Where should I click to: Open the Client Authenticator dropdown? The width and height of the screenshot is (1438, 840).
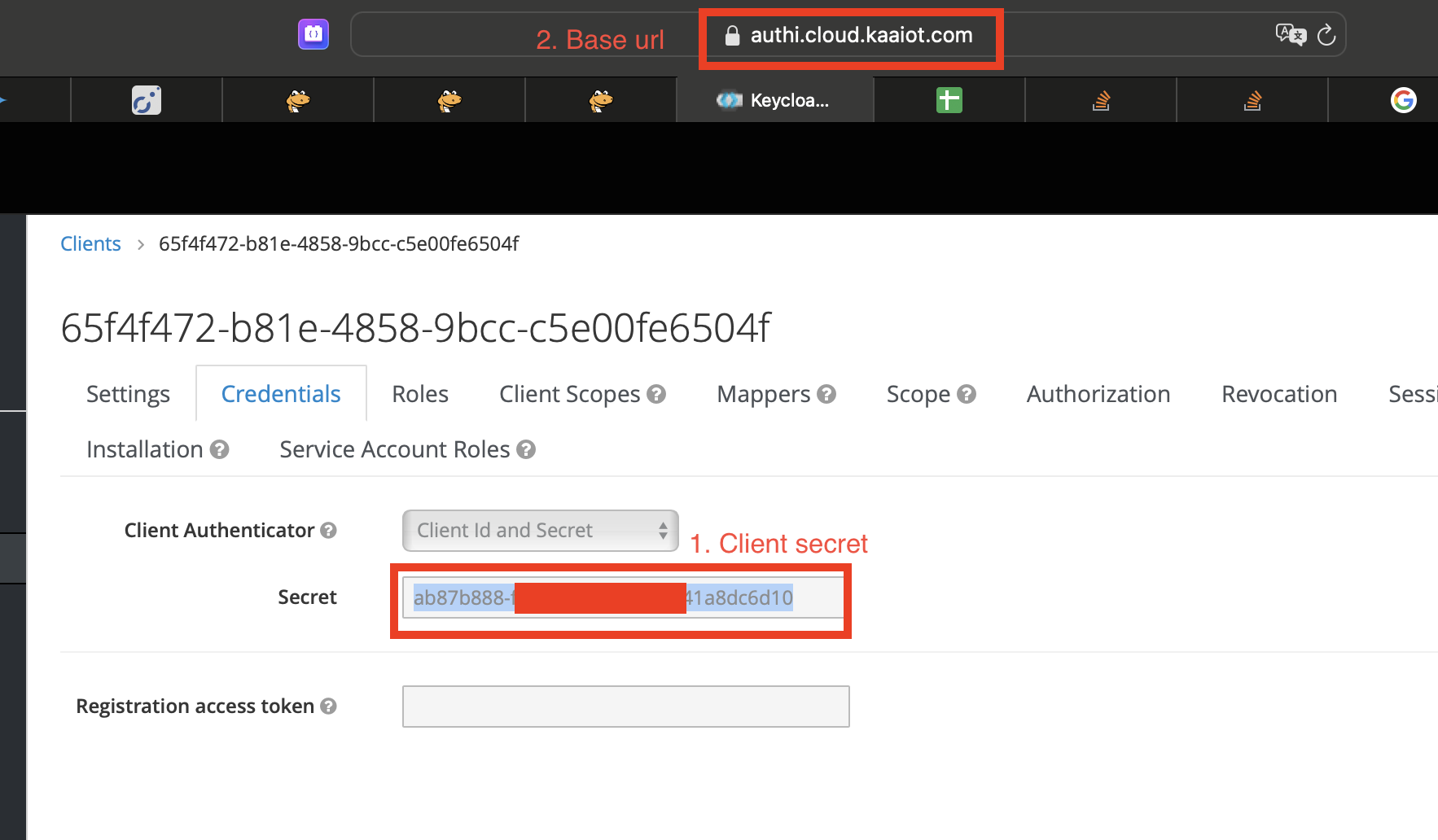point(540,531)
